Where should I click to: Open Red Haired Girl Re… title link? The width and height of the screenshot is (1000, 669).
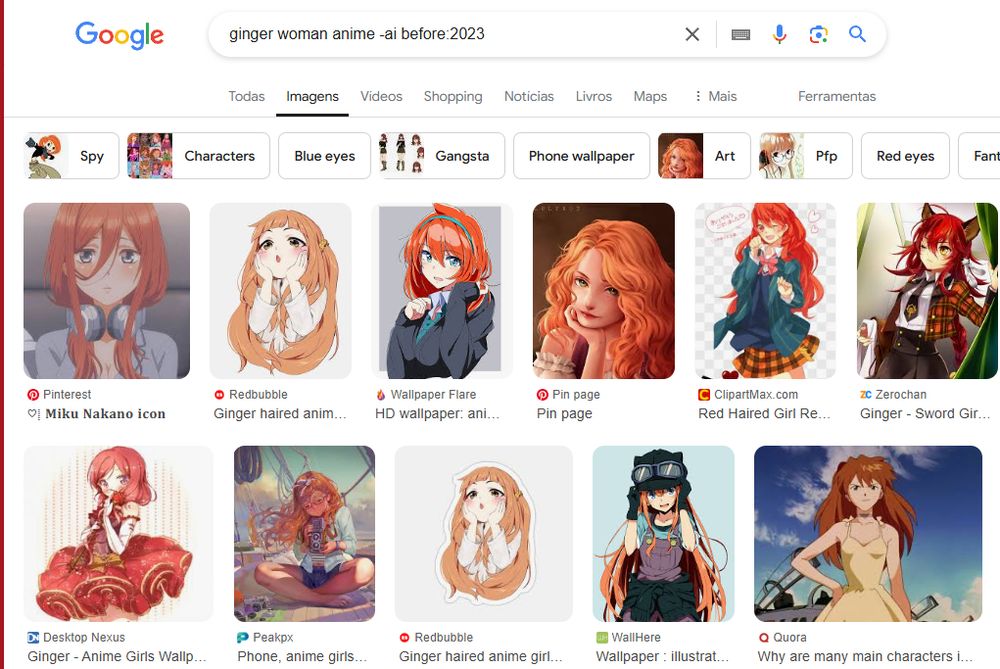(x=764, y=414)
